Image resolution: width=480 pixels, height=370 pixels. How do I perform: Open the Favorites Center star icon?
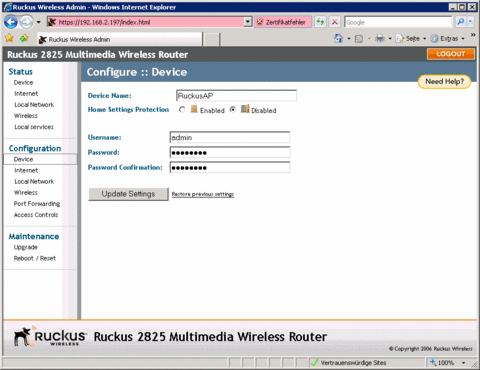[9, 39]
